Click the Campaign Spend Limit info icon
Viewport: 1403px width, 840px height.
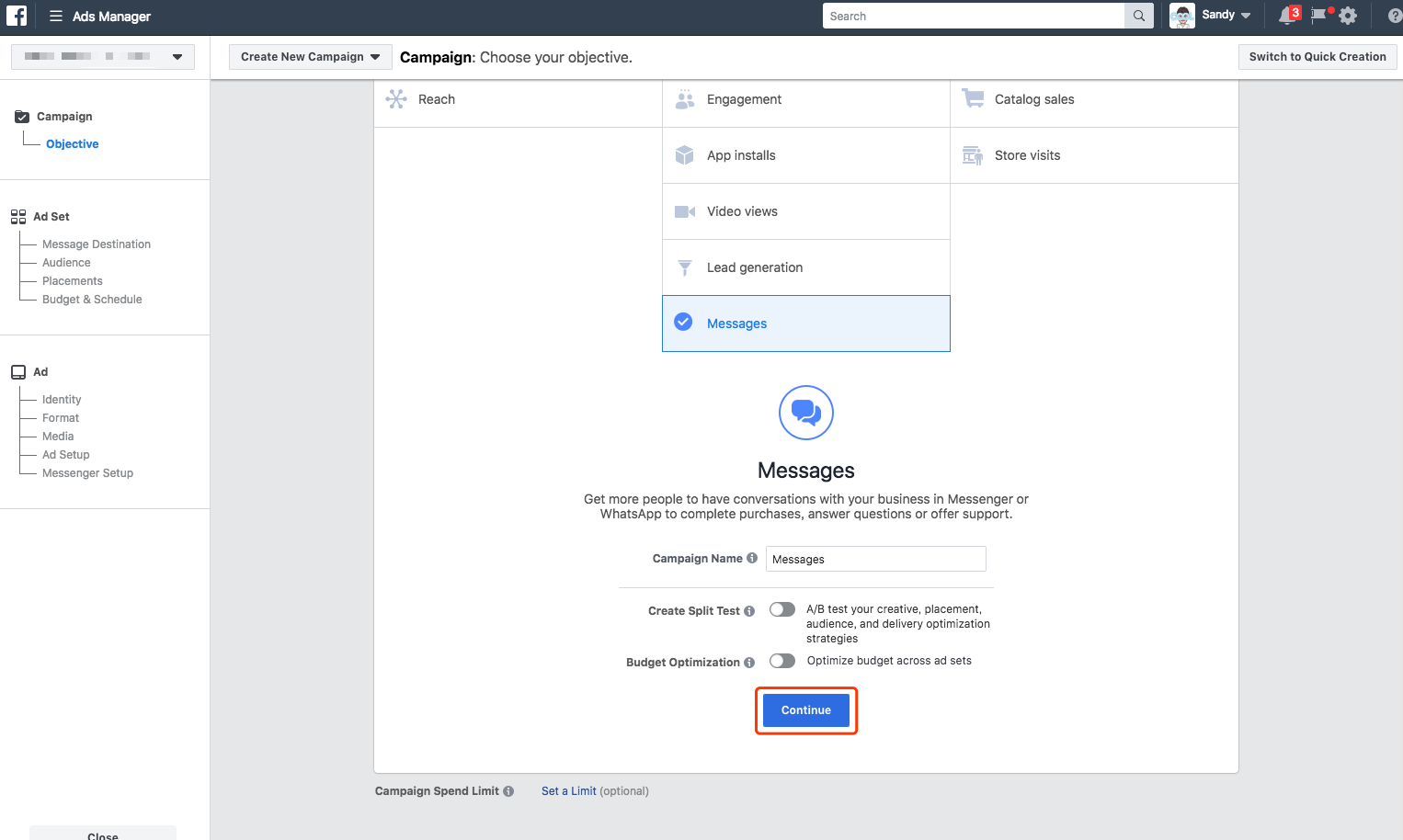pos(508,791)
